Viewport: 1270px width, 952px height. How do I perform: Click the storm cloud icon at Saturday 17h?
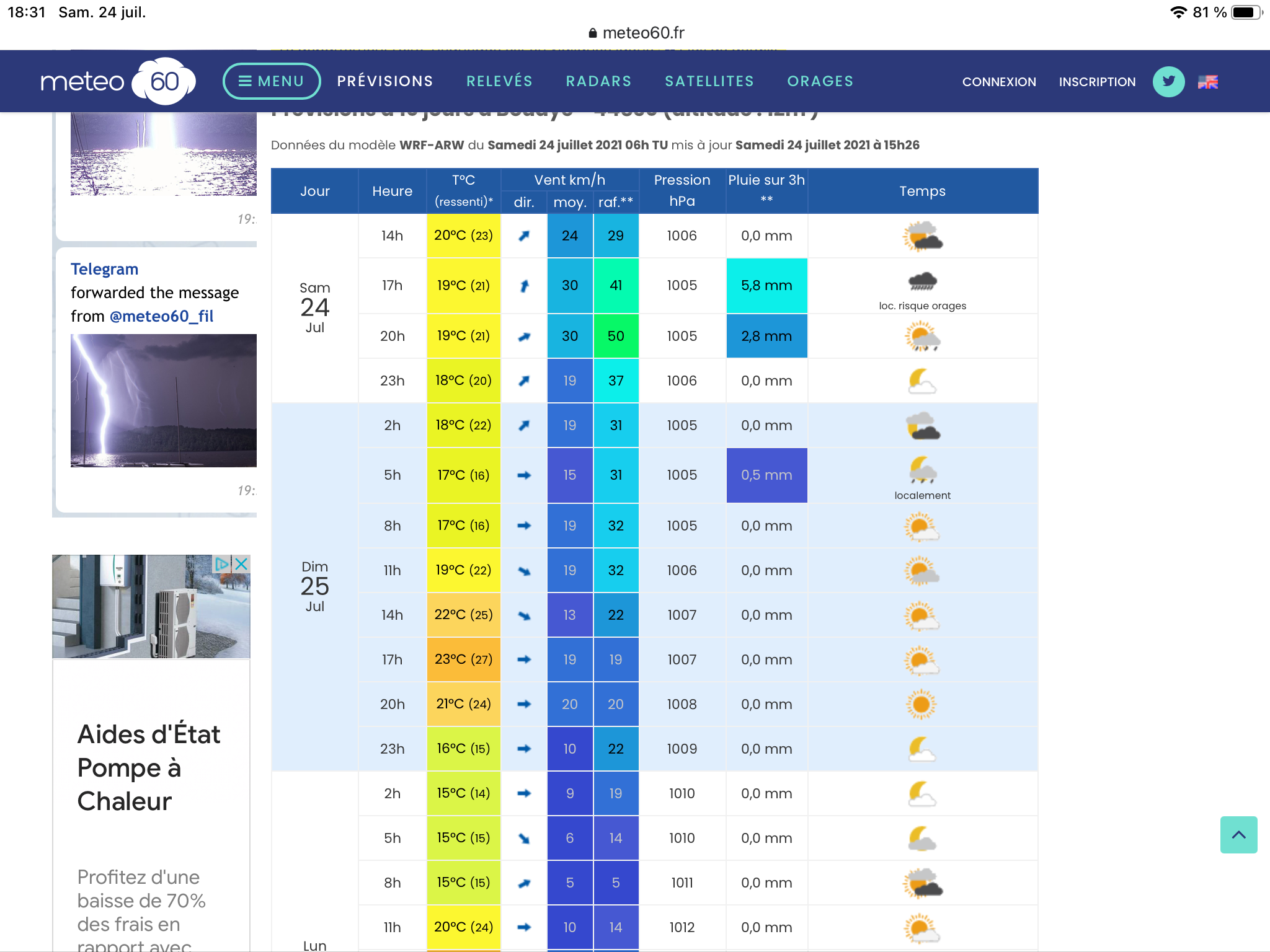922,281
